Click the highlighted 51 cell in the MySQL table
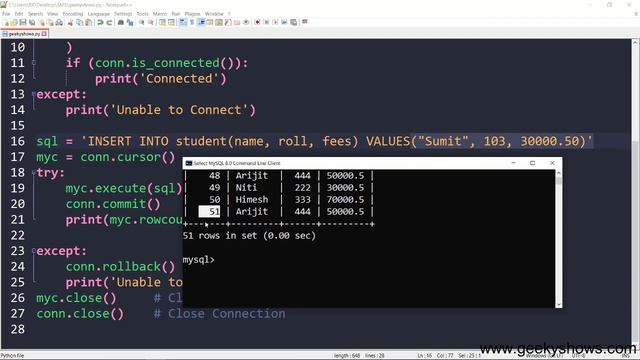 click(209, 211)
